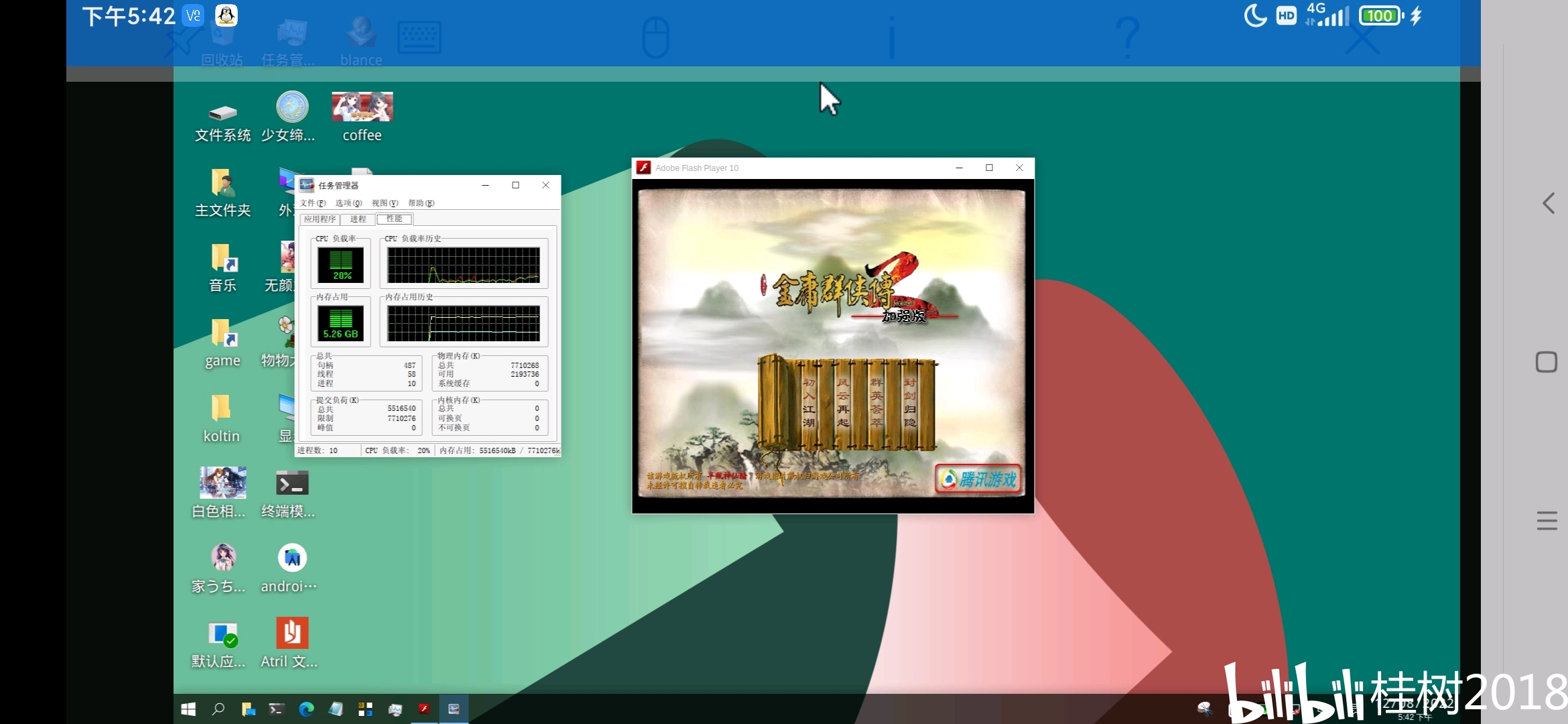Image resolution: width=1568 pixels, height=724 pixels.
Task: Select the 初入江湖 bamboo scroll option
Action: 809,402
